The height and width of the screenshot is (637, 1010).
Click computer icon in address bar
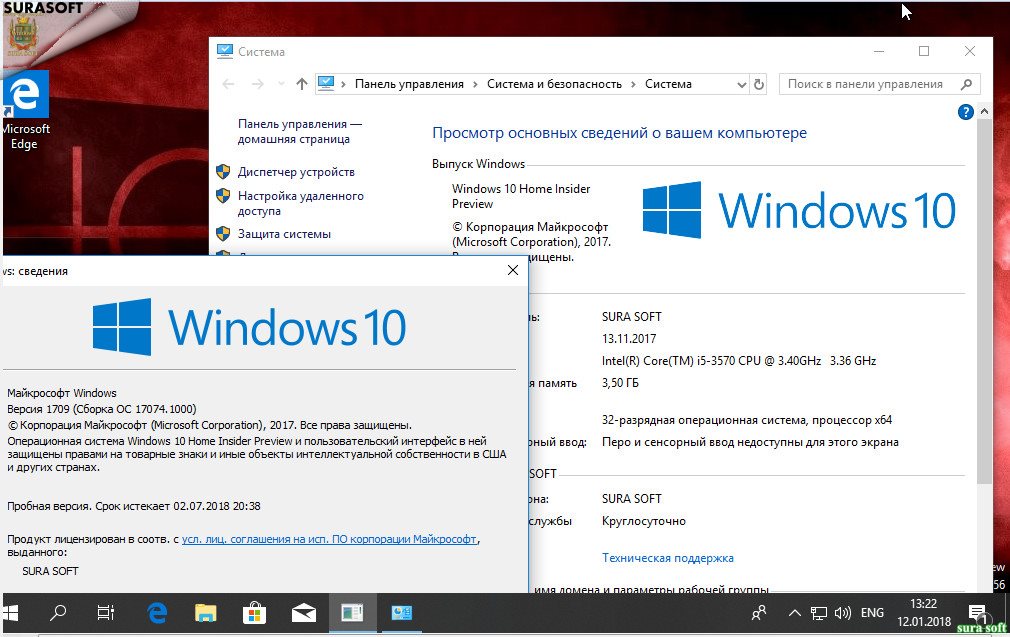tap(326, 84)
